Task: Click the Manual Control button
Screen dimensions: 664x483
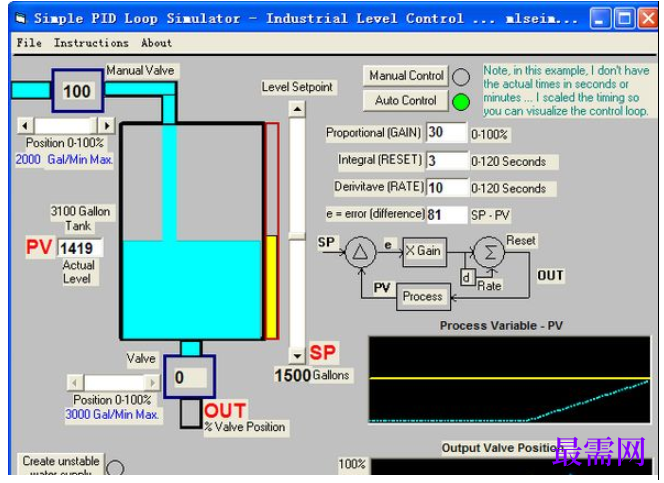Action: pos(406,76)
